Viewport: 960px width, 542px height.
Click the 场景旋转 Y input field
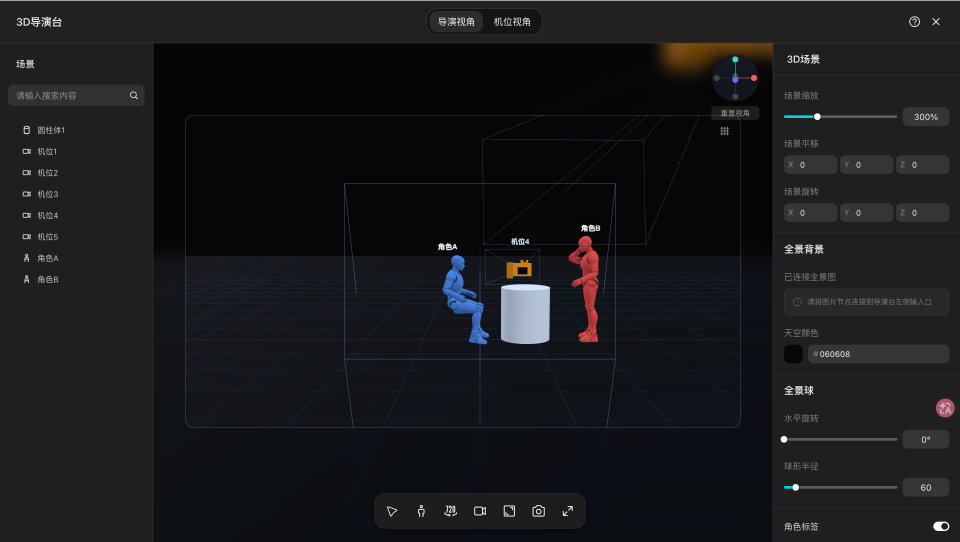[866, 213]
